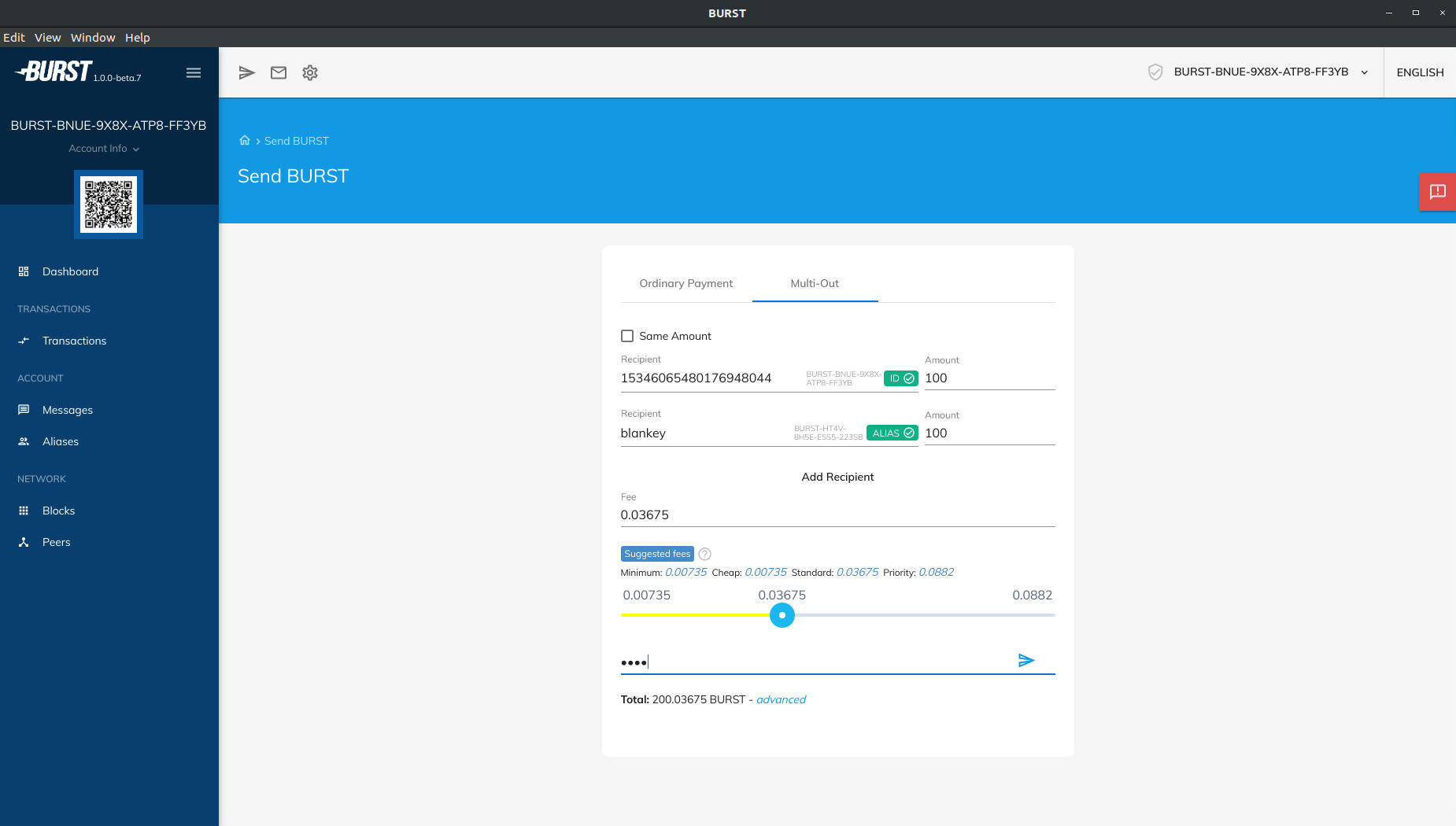Enable the Same Amount checkbox
The height and width of the screenshot is (826, 1456).
coord(627,336)
